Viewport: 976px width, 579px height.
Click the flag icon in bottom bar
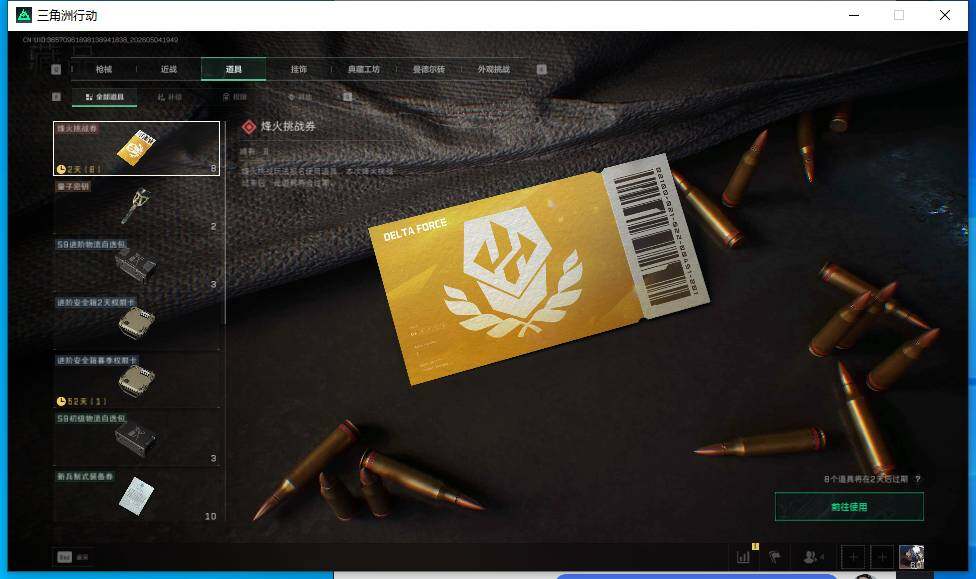[x=774, y=557]
